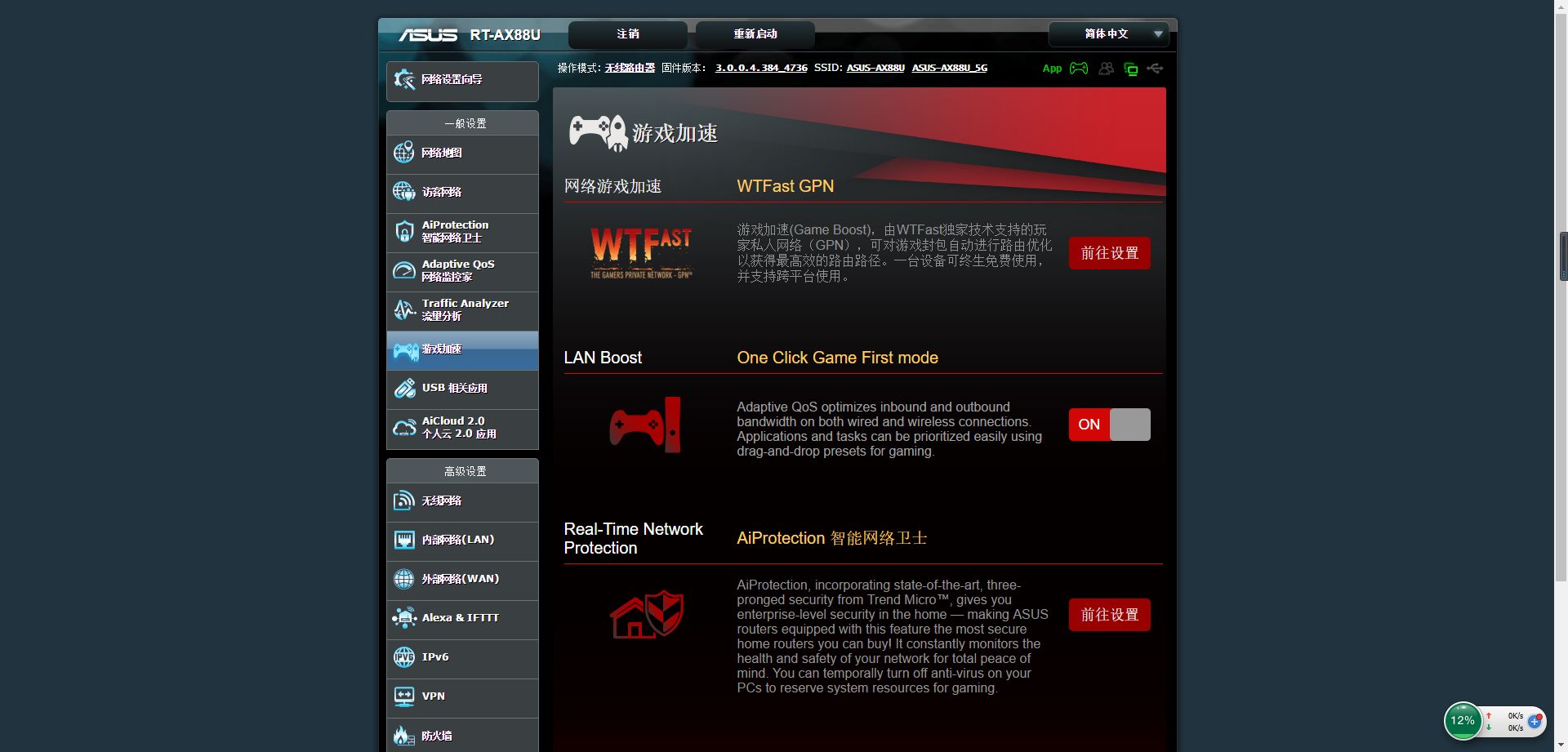Click the guest users status icon
1568x752 pixels.
(x=1106, y=69)
